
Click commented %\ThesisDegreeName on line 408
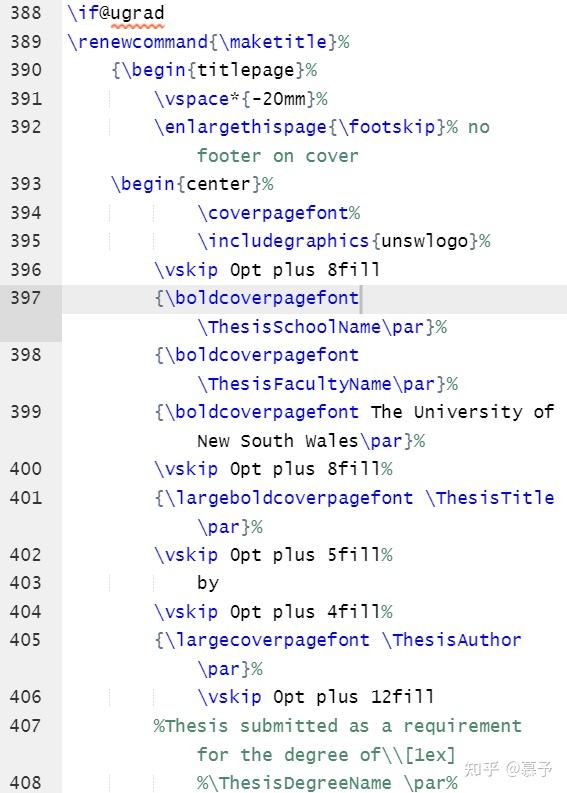pos(294,783)
